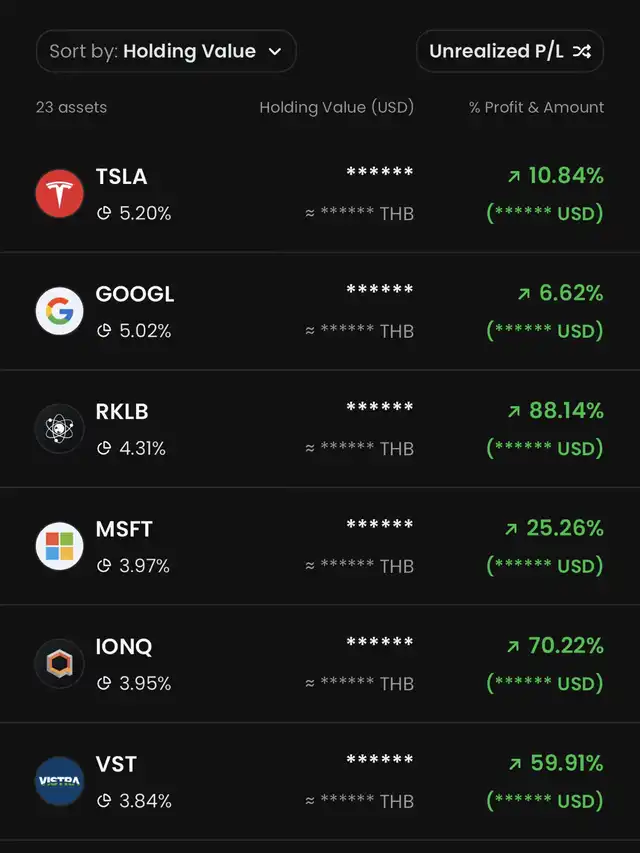
Task: Click the Rocket Lab RKLB logo
Action: tap(60, 429)
